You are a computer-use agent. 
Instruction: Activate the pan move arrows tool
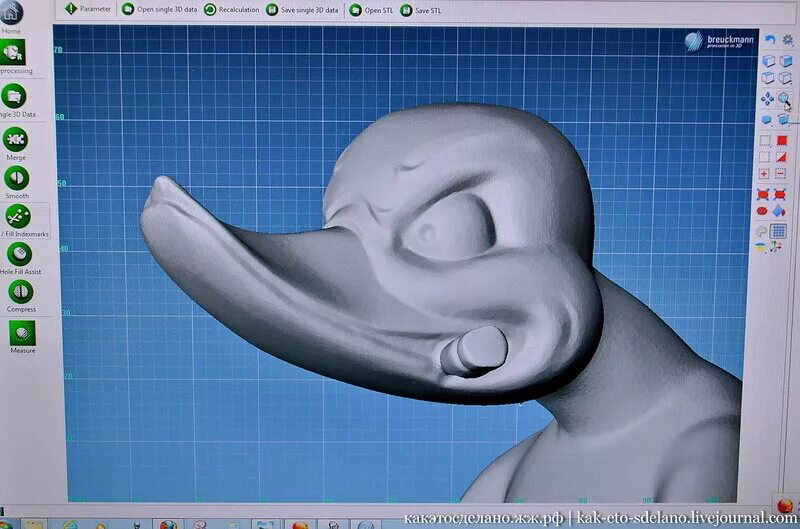(767, 98)
